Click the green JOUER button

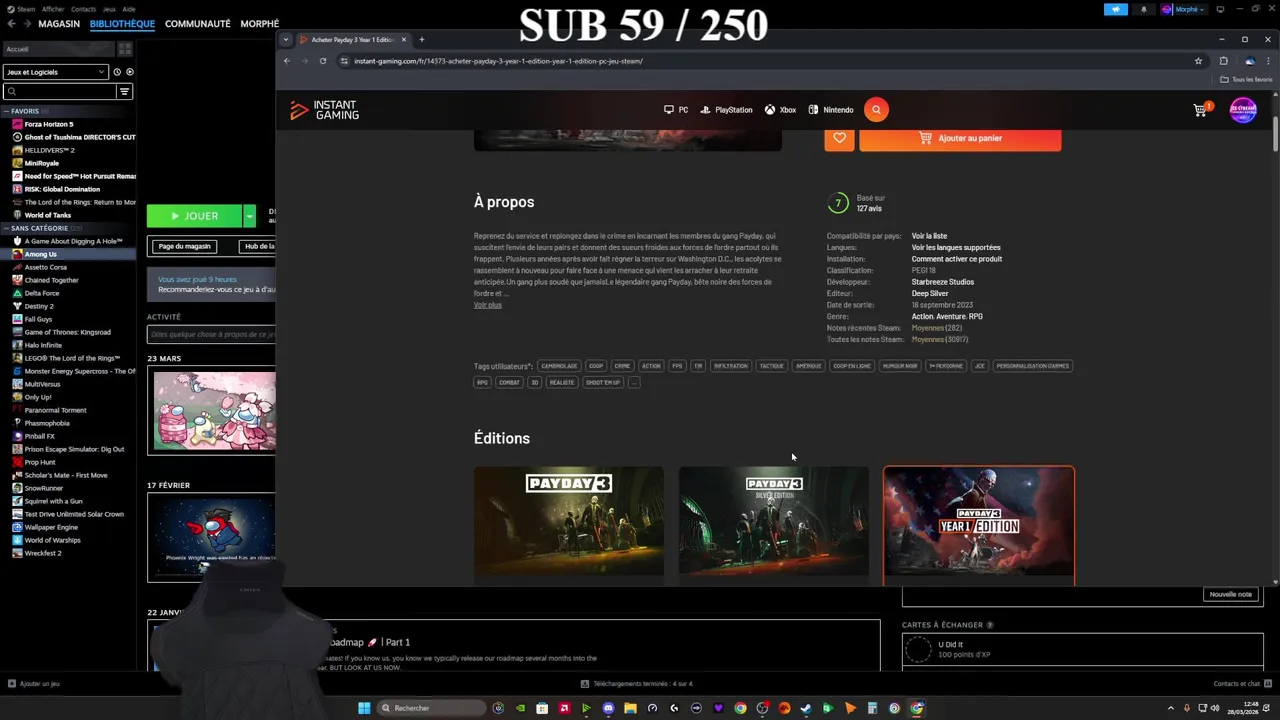click(195, 216)
